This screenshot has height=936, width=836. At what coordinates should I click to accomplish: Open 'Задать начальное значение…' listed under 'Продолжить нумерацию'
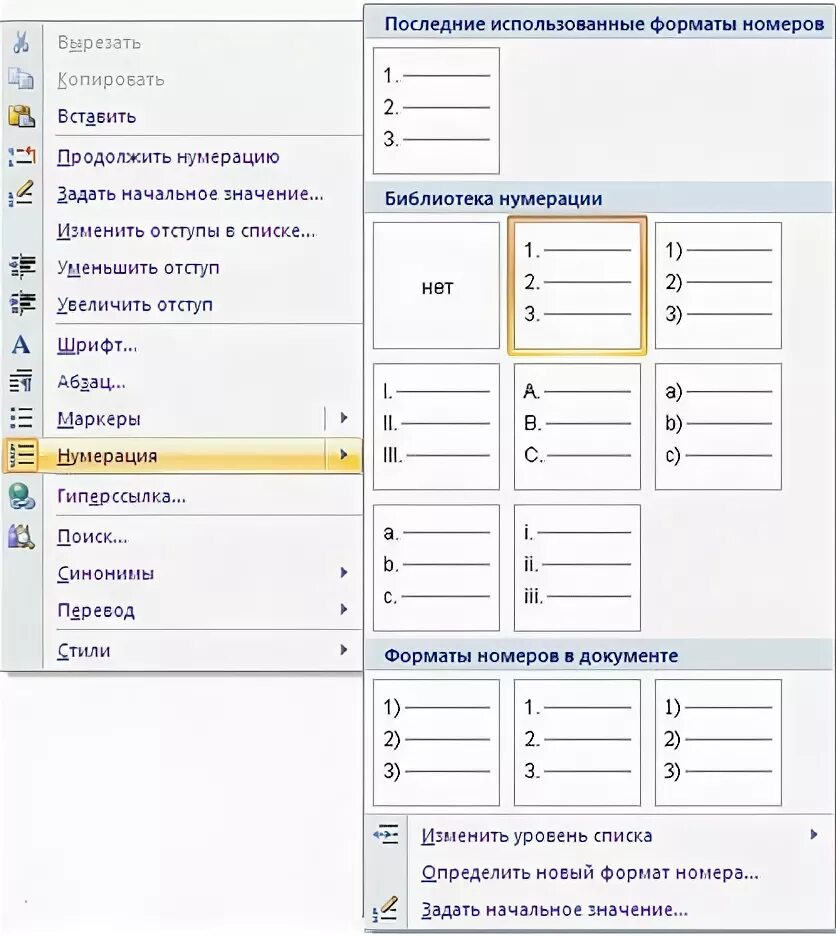190,194
